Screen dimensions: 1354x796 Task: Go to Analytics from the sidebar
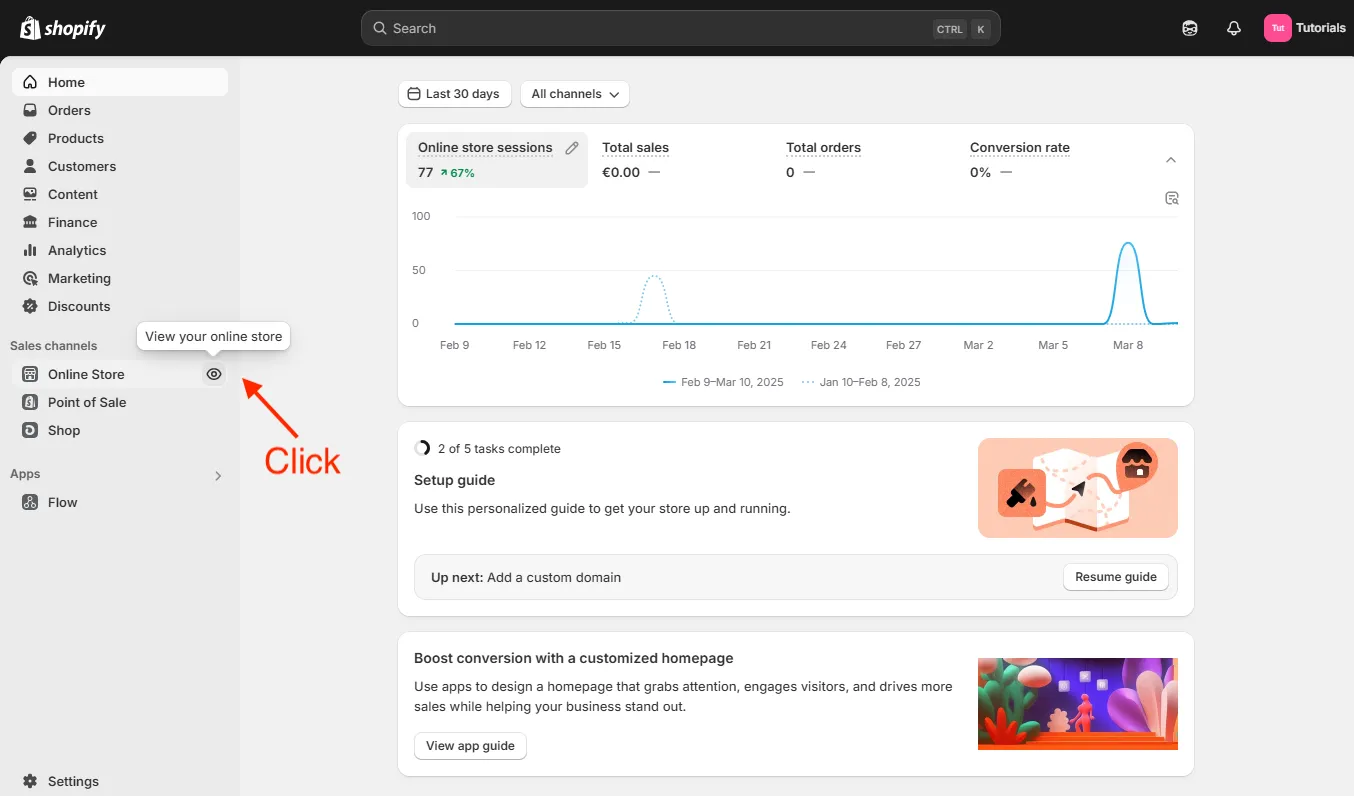pyautogui.click(x=76, y=250)
